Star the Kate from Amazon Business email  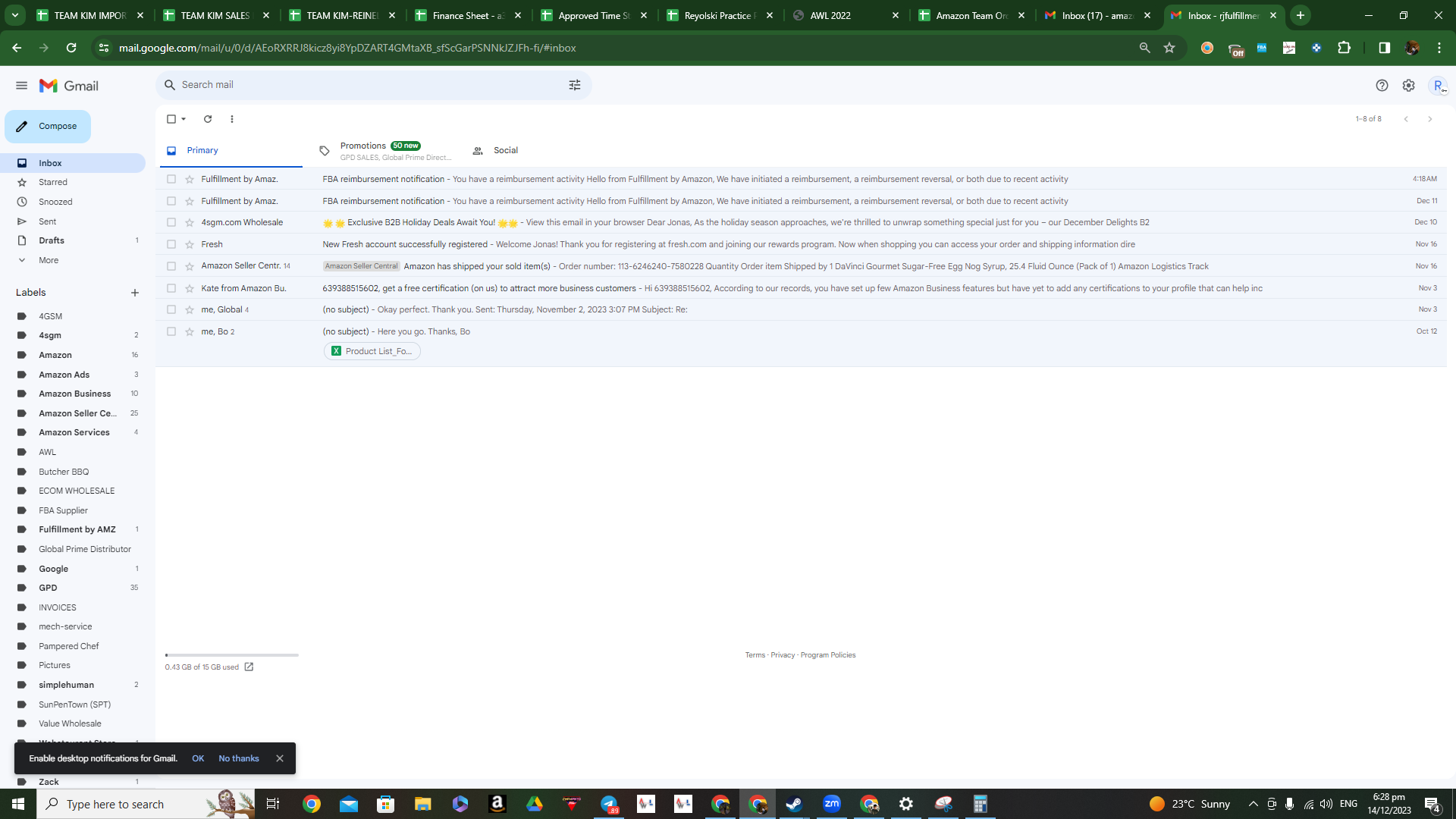pos(190,289)
